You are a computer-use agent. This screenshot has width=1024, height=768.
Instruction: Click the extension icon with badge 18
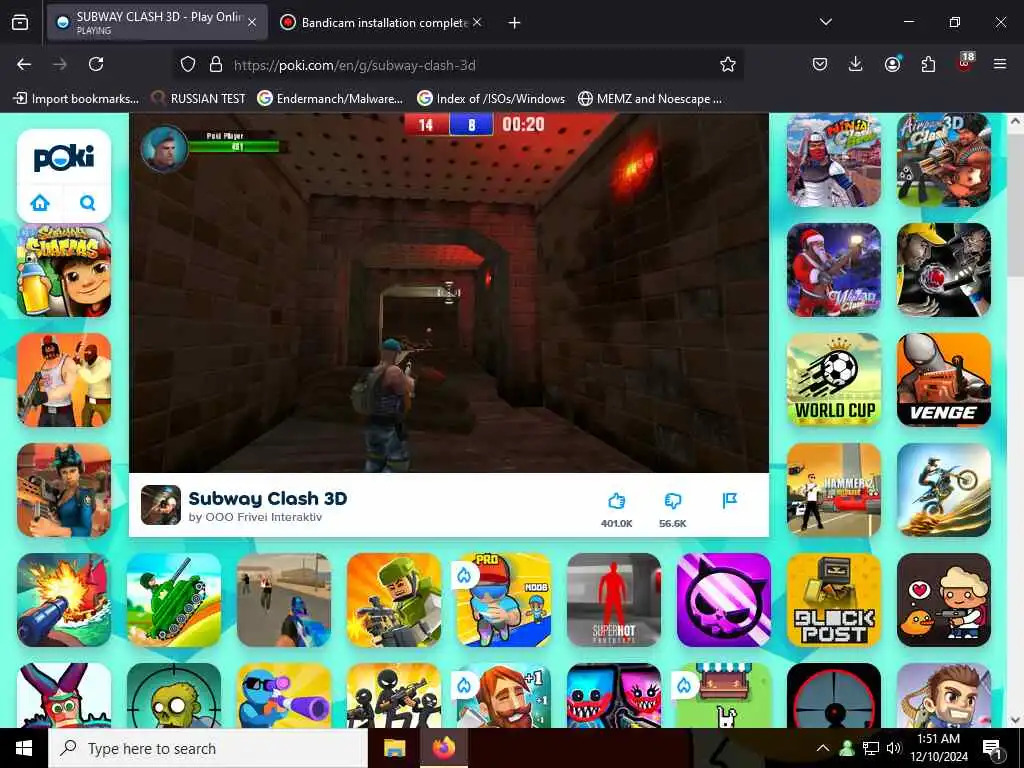coord(965,63)
